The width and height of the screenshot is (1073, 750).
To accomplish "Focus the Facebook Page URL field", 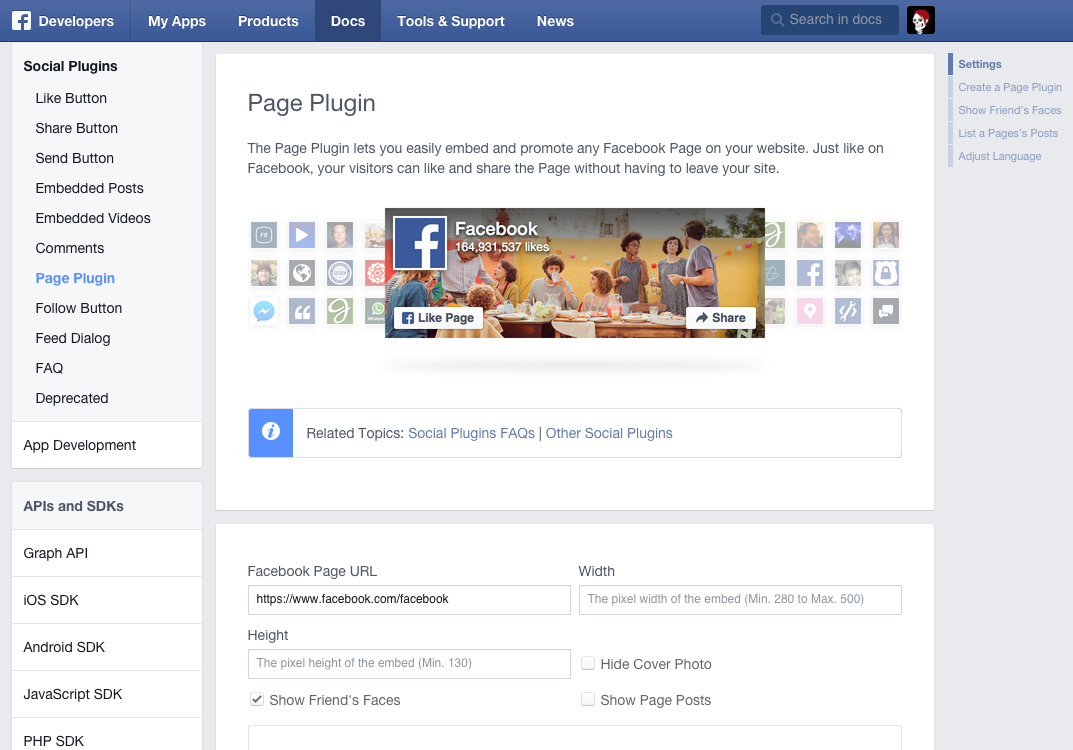I will 409,599.
